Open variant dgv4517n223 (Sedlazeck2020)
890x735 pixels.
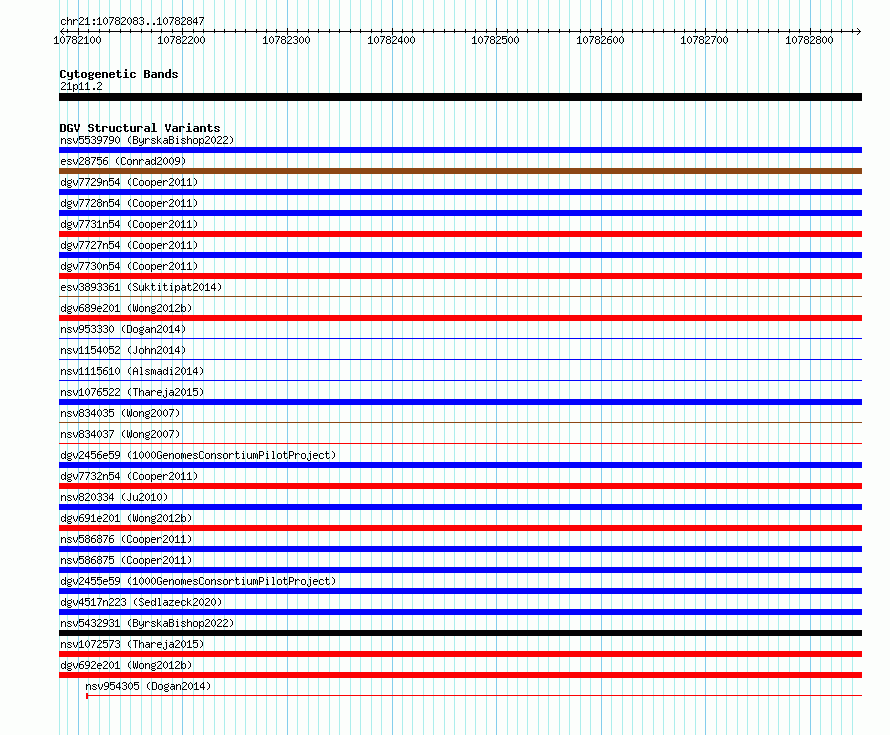[141, 602]
